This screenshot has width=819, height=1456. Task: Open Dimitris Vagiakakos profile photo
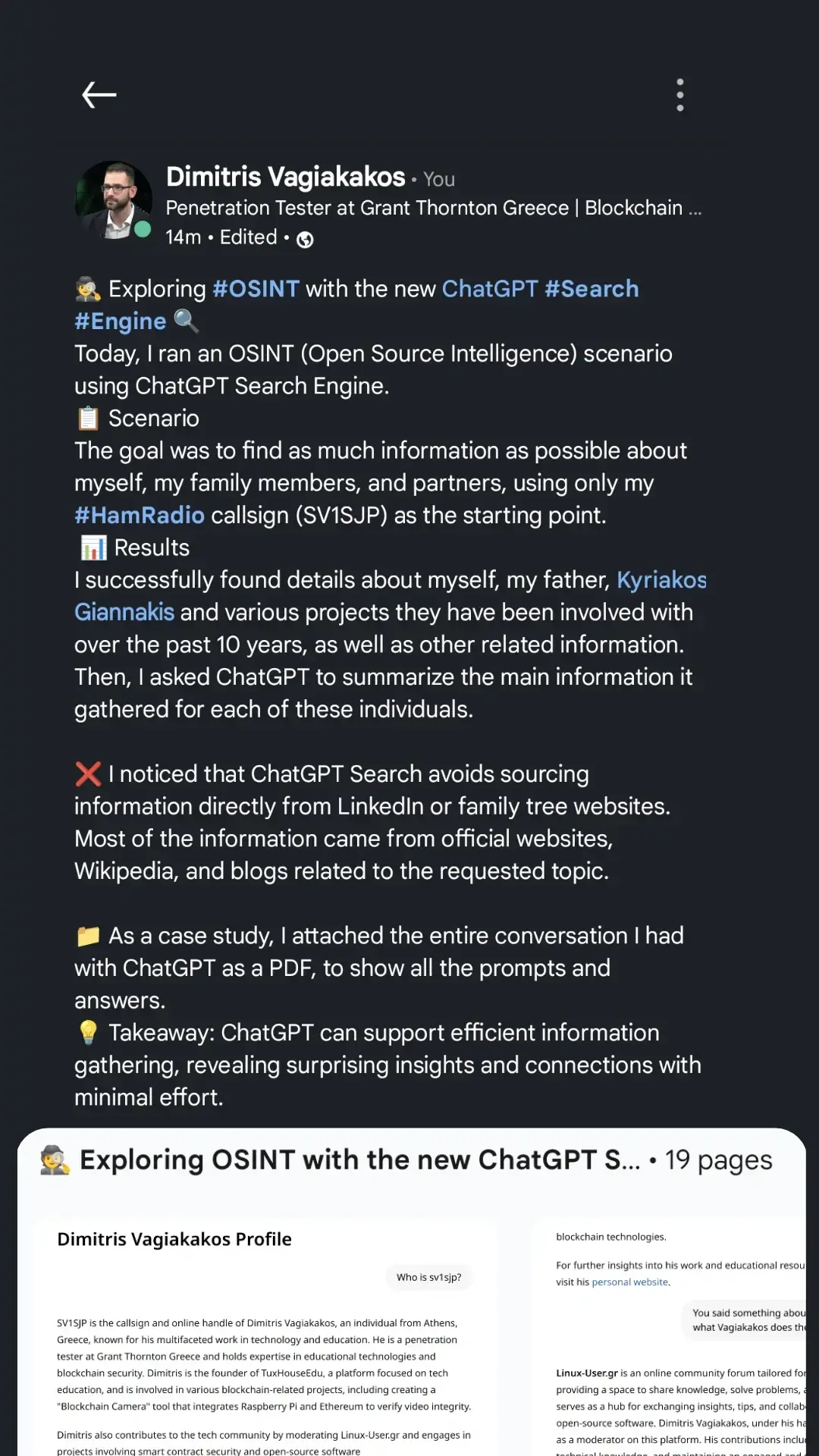[x=114, y=200]
